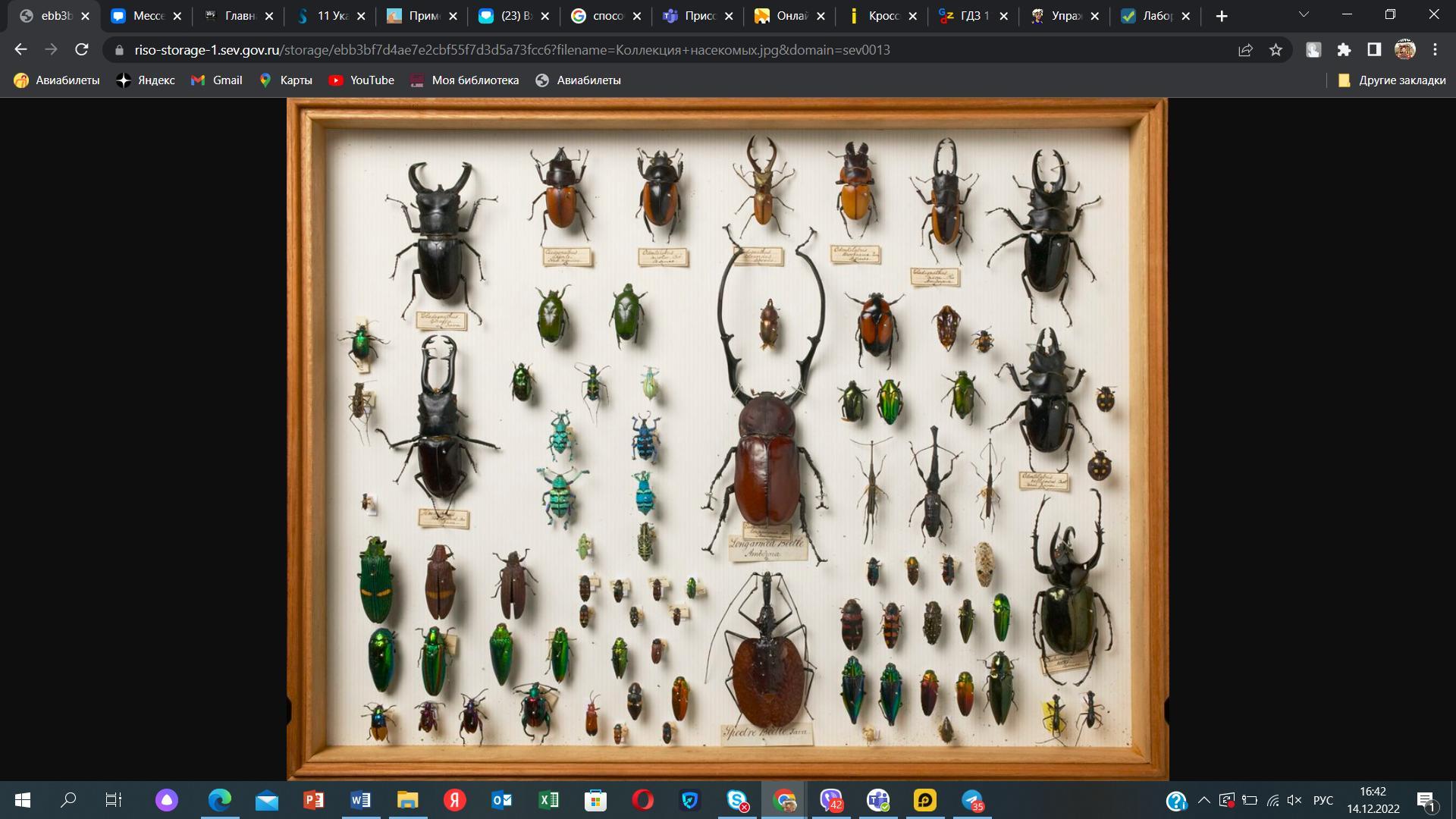Screen dimensions: 1456x819
Task: Click the share page icon
Action: click(1245, 50)
